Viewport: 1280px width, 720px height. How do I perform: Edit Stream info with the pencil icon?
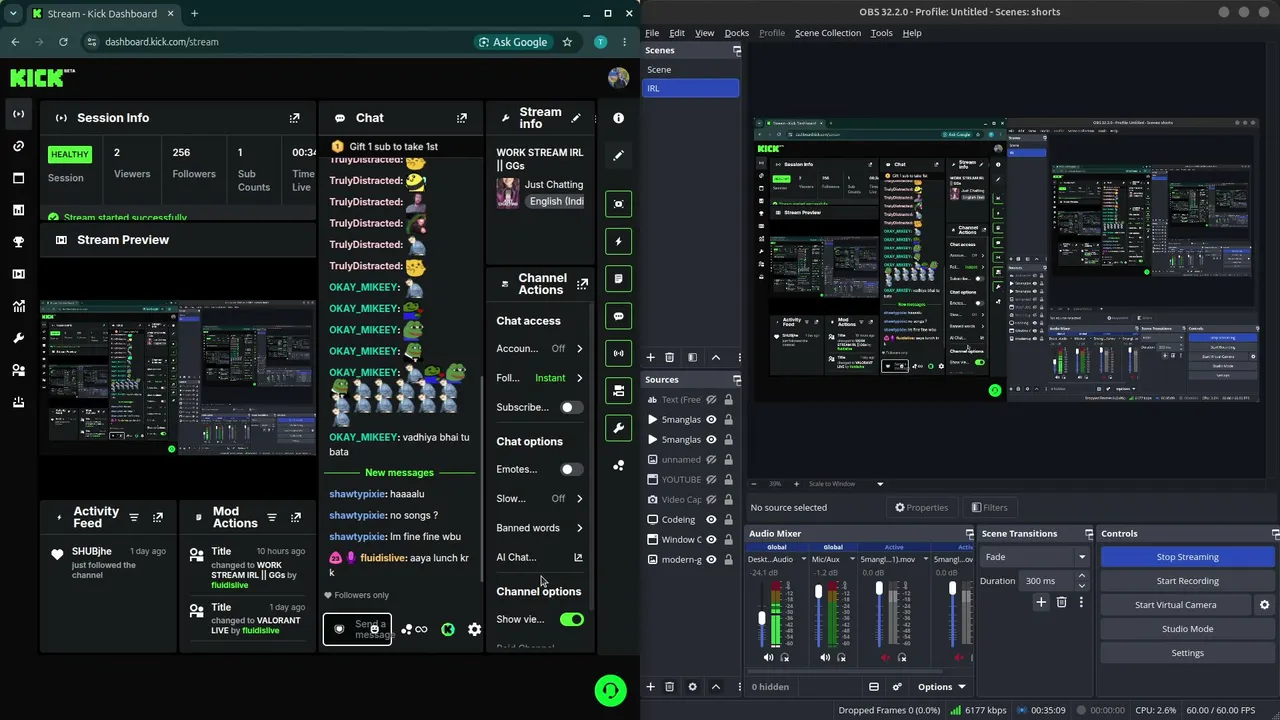point(576,118)
